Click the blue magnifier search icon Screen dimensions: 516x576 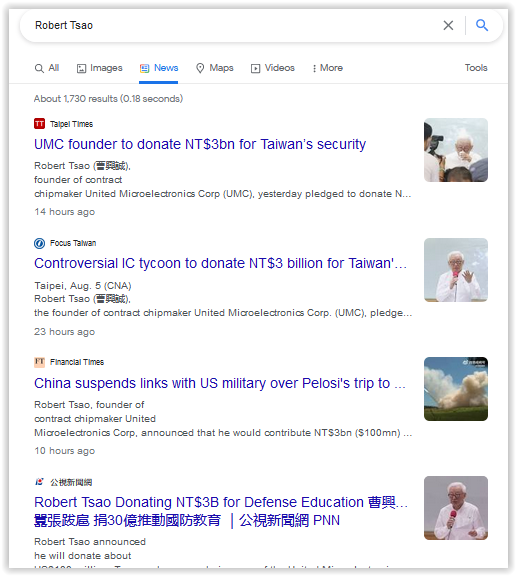pyautogui.click(x=482, y=25)
